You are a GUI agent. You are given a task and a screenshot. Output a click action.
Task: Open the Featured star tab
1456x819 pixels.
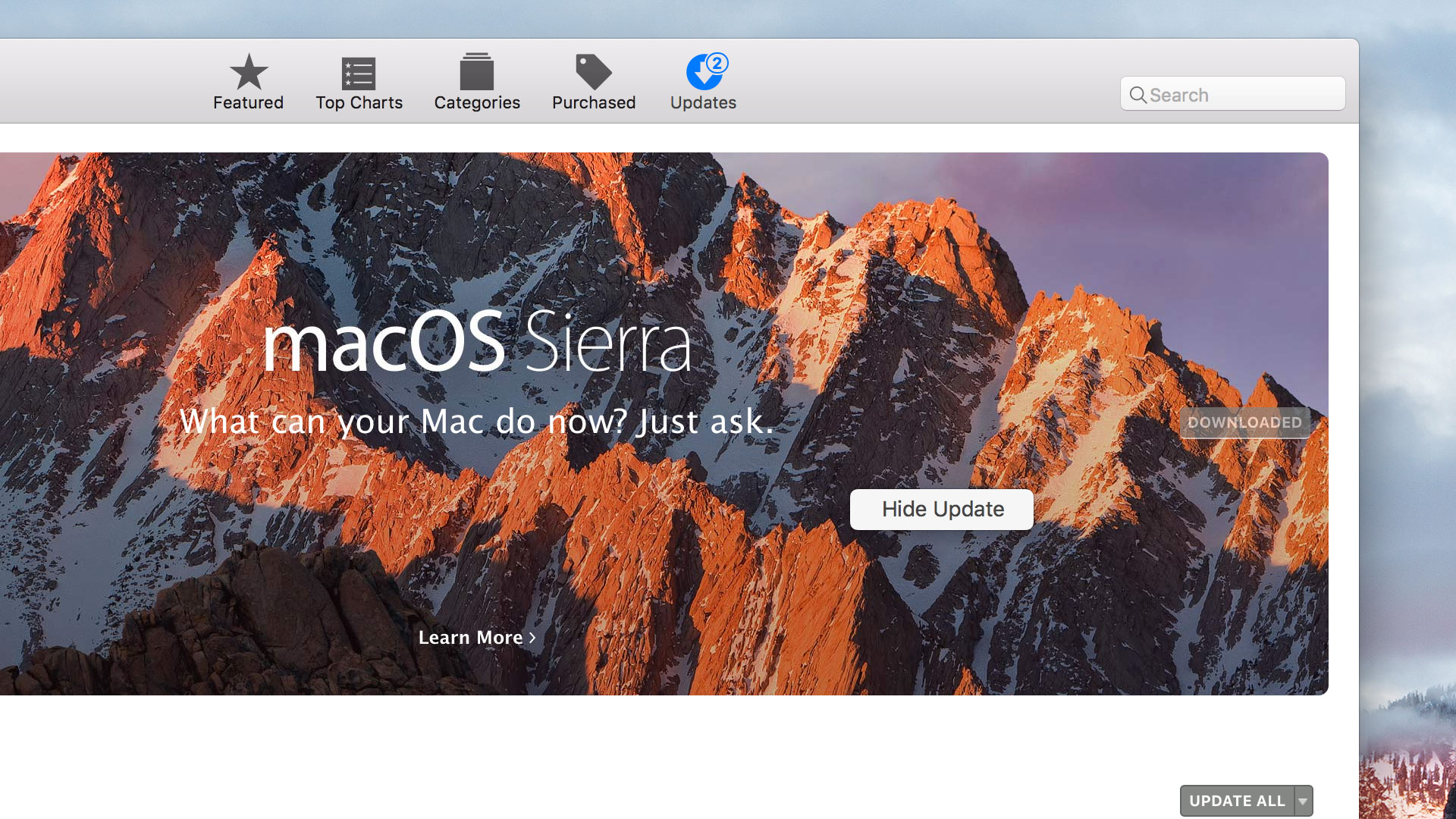[x=248, y=83]
